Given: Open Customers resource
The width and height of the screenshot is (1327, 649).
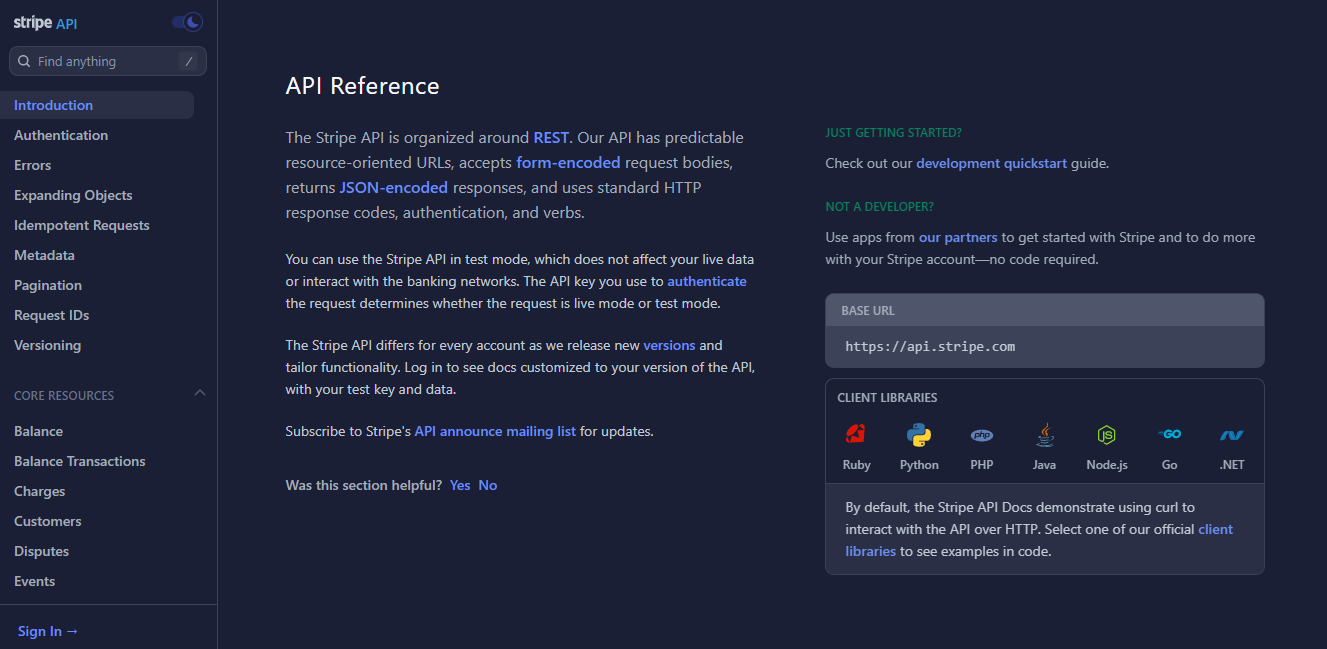Looking at the screenshot, I should (x=48, y=521).
